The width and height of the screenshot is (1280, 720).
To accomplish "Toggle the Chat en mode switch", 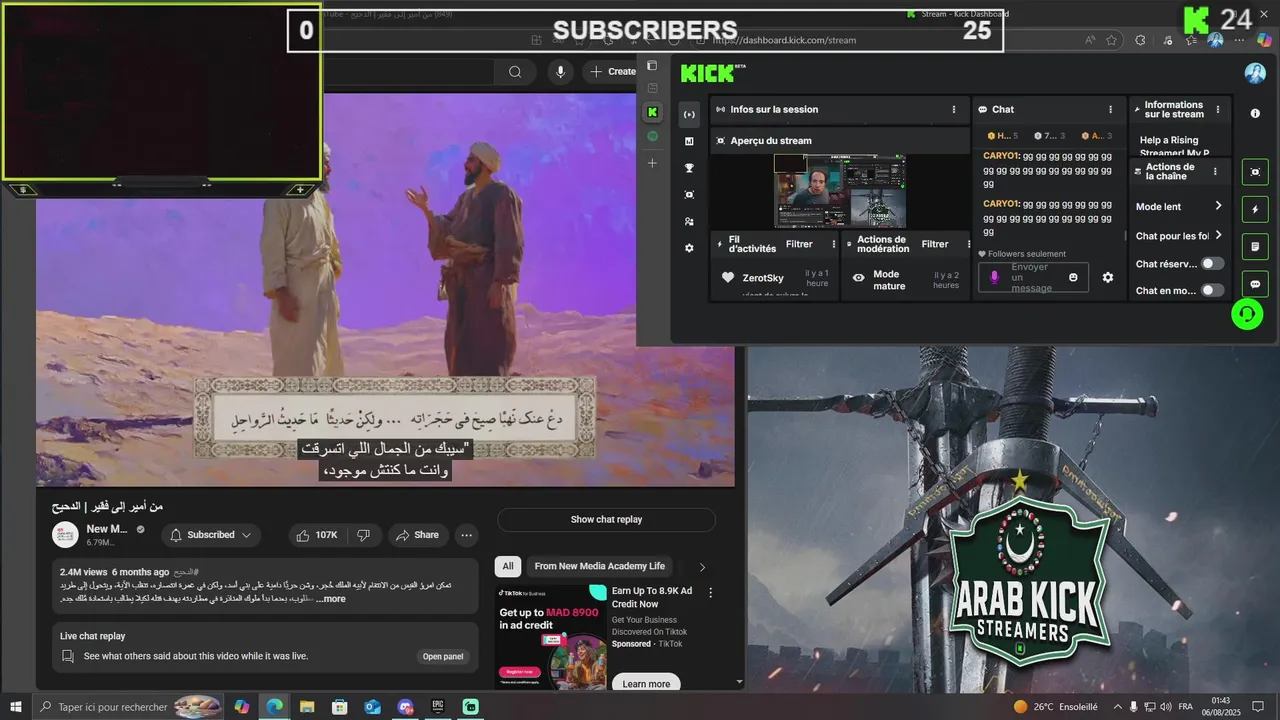I will [x=1212, y=290].
